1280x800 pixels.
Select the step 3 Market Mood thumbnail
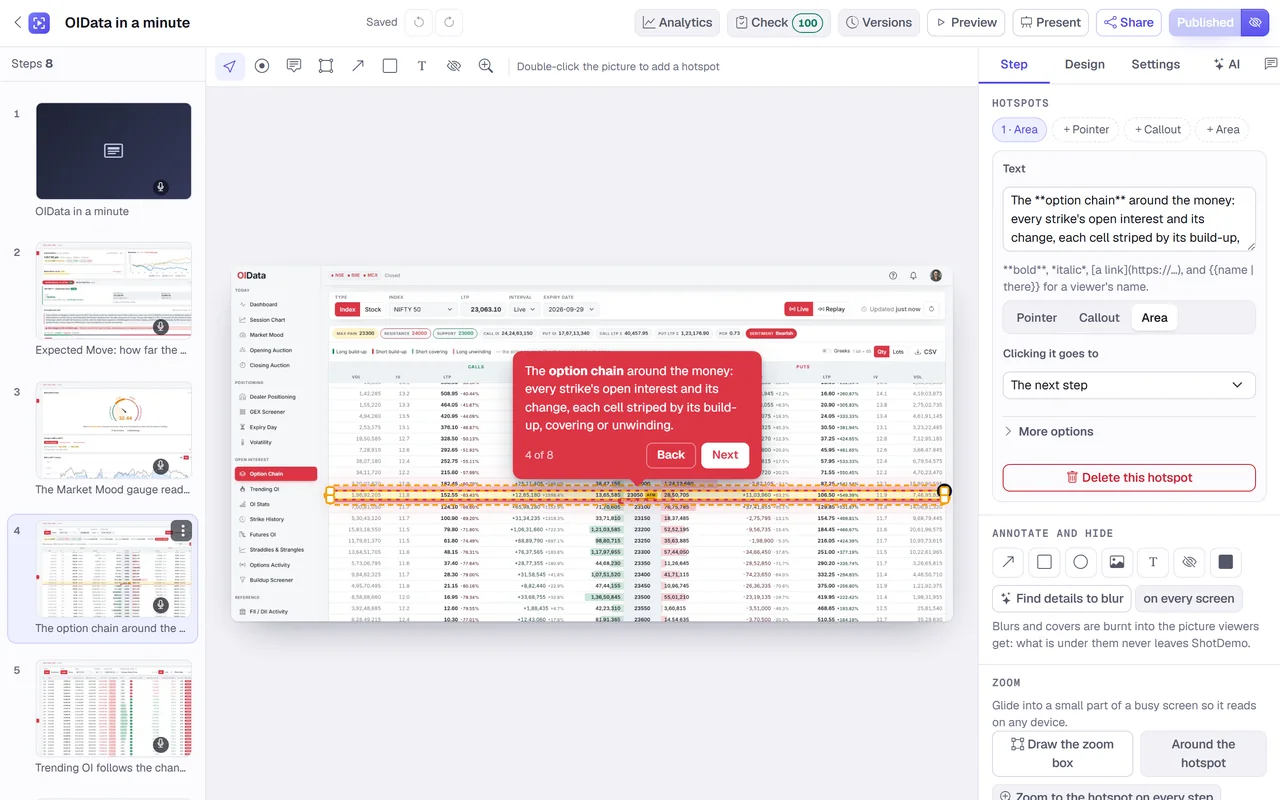click(114, 431)
